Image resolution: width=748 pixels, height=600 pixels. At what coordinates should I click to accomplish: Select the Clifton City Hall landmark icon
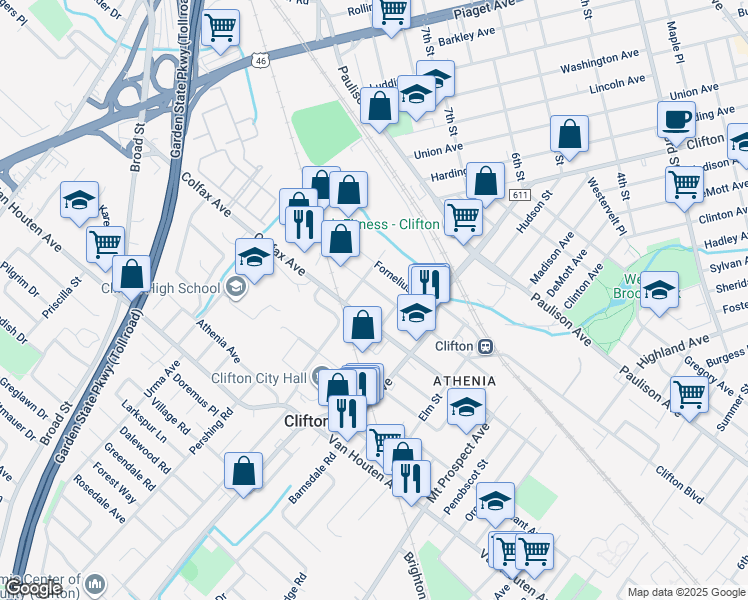(x=319, y=377)
